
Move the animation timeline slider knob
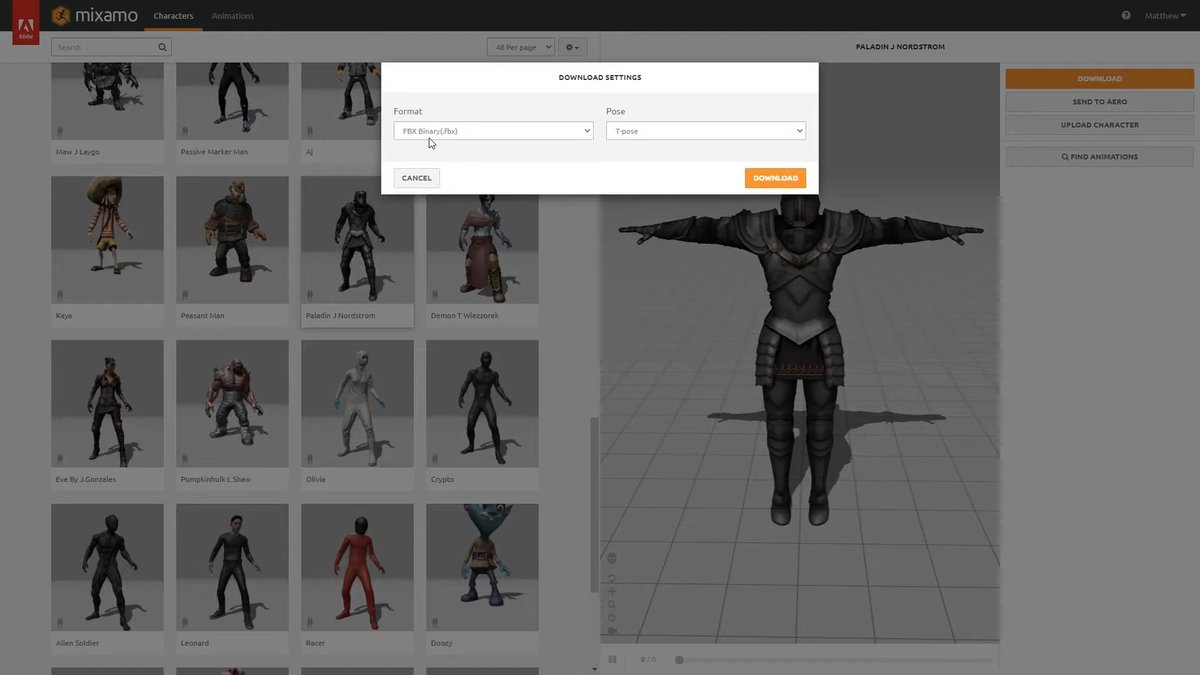[679, 660]
